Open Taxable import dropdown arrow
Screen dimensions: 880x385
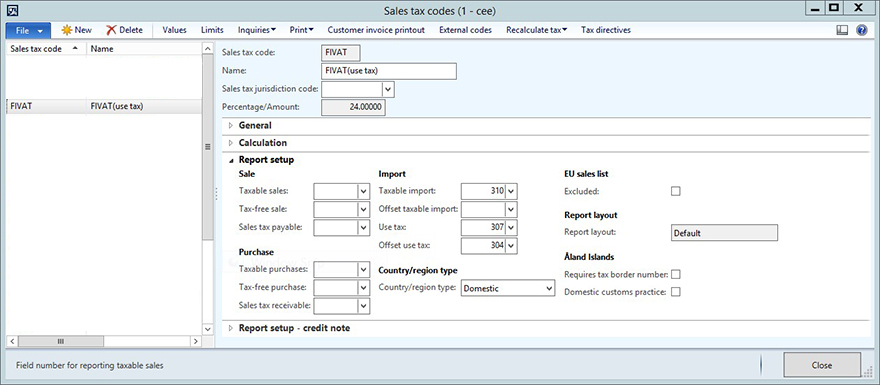coord(511,191)
